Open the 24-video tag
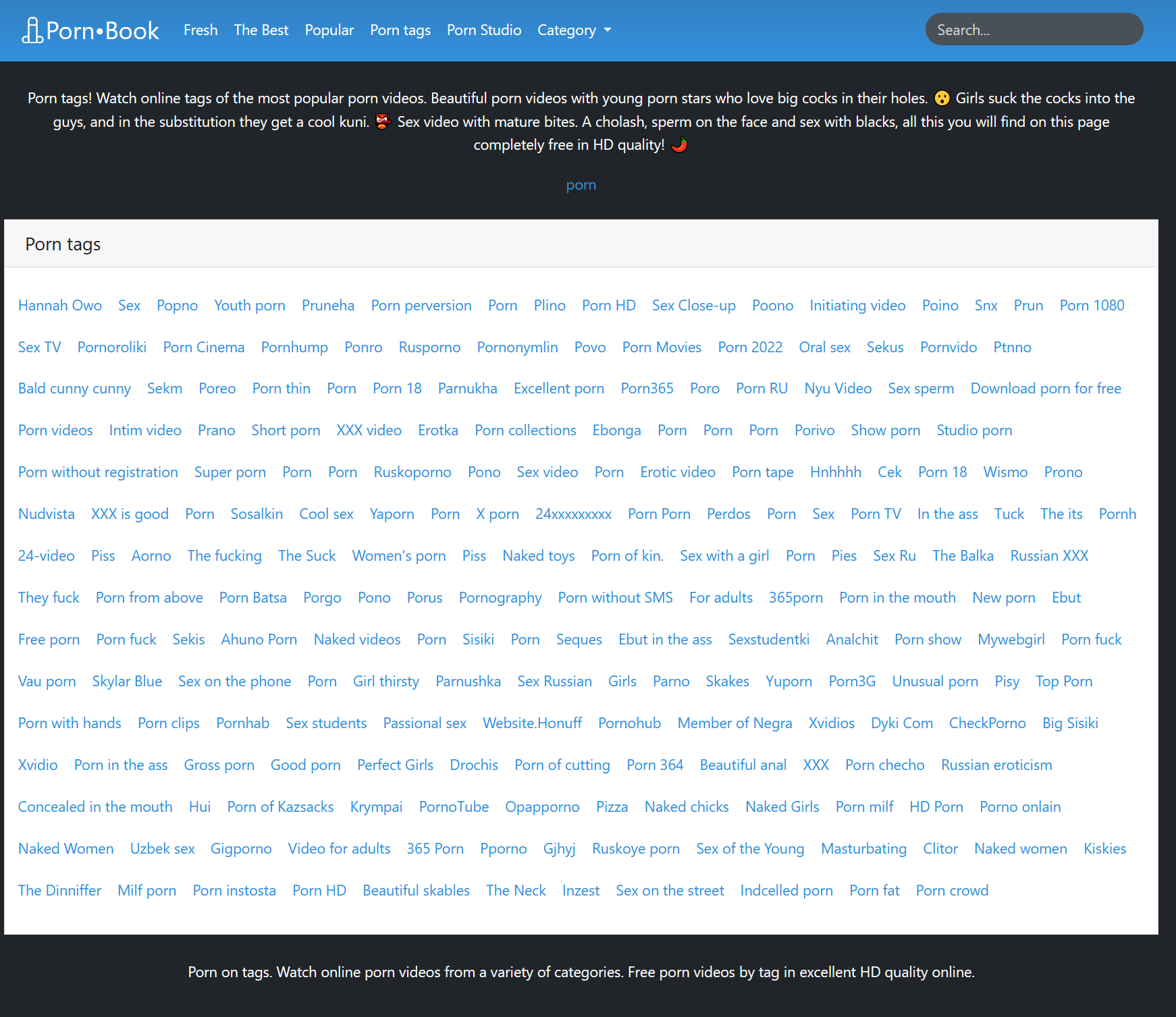1176x1017 pixels. coord(47,556)
